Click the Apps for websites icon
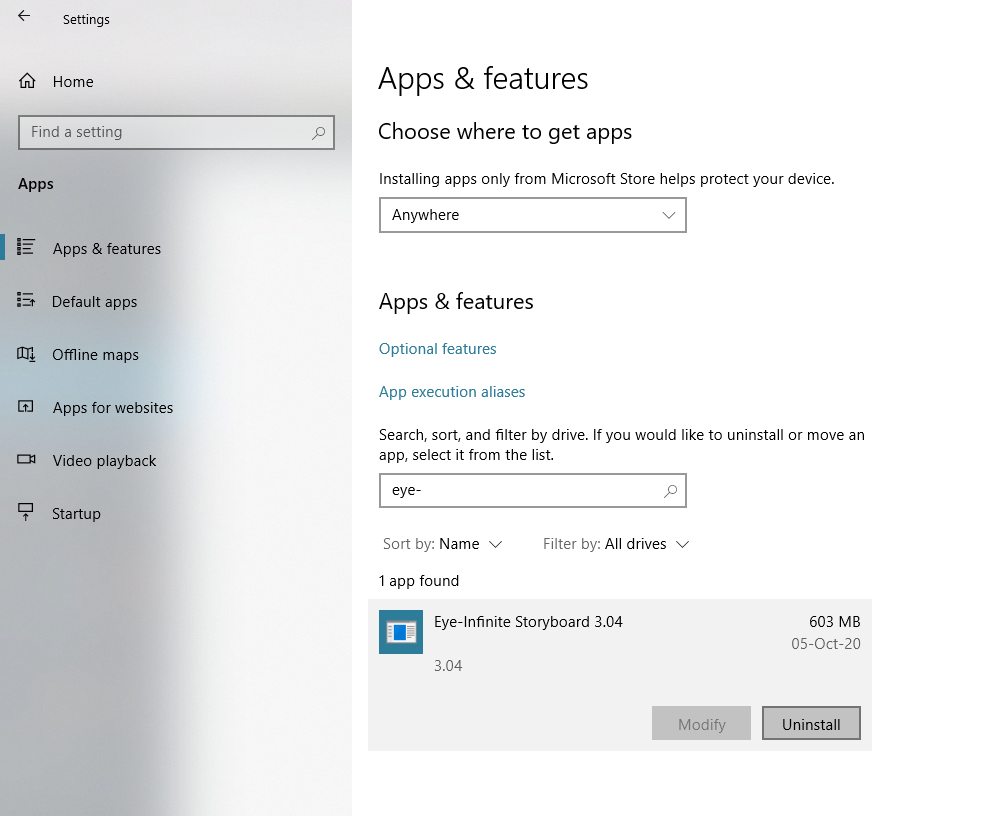The image size is (1000, 816). 26,406
